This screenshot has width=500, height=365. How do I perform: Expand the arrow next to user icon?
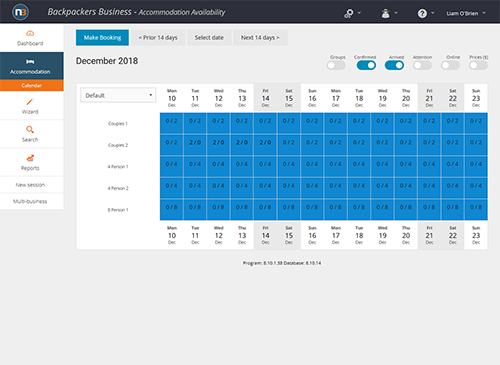tap(396, 13)
